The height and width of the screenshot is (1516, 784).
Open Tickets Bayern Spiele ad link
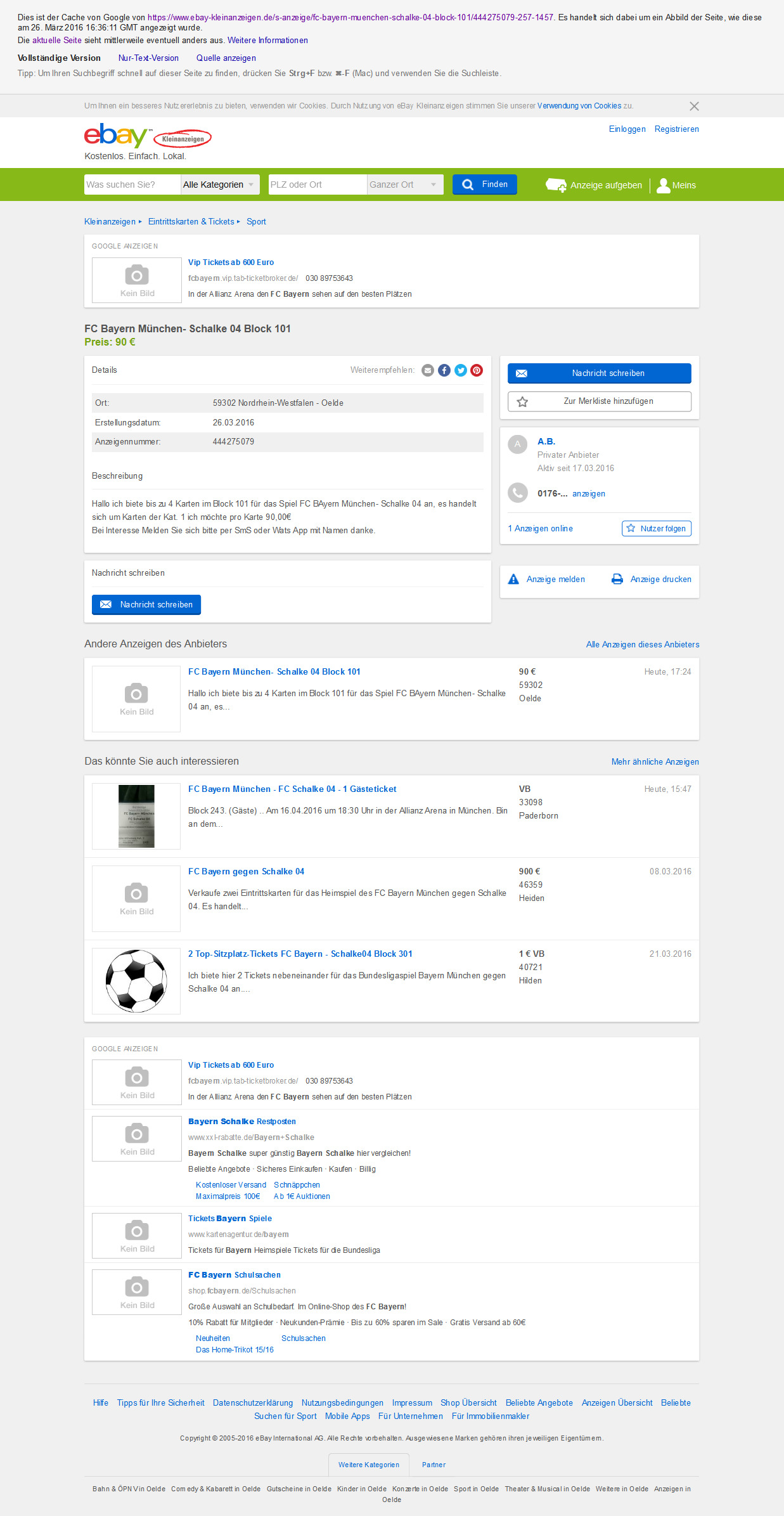coord(230,1218)
